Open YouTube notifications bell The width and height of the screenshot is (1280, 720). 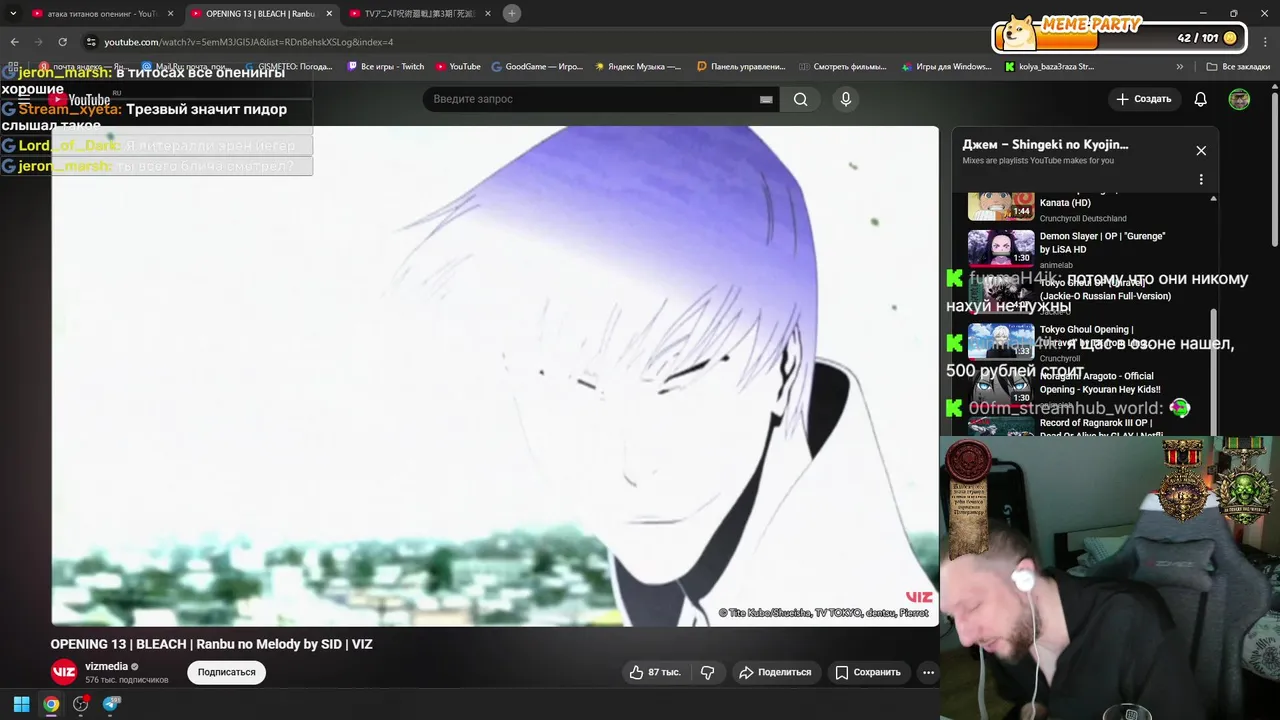tap(1201, 99)
